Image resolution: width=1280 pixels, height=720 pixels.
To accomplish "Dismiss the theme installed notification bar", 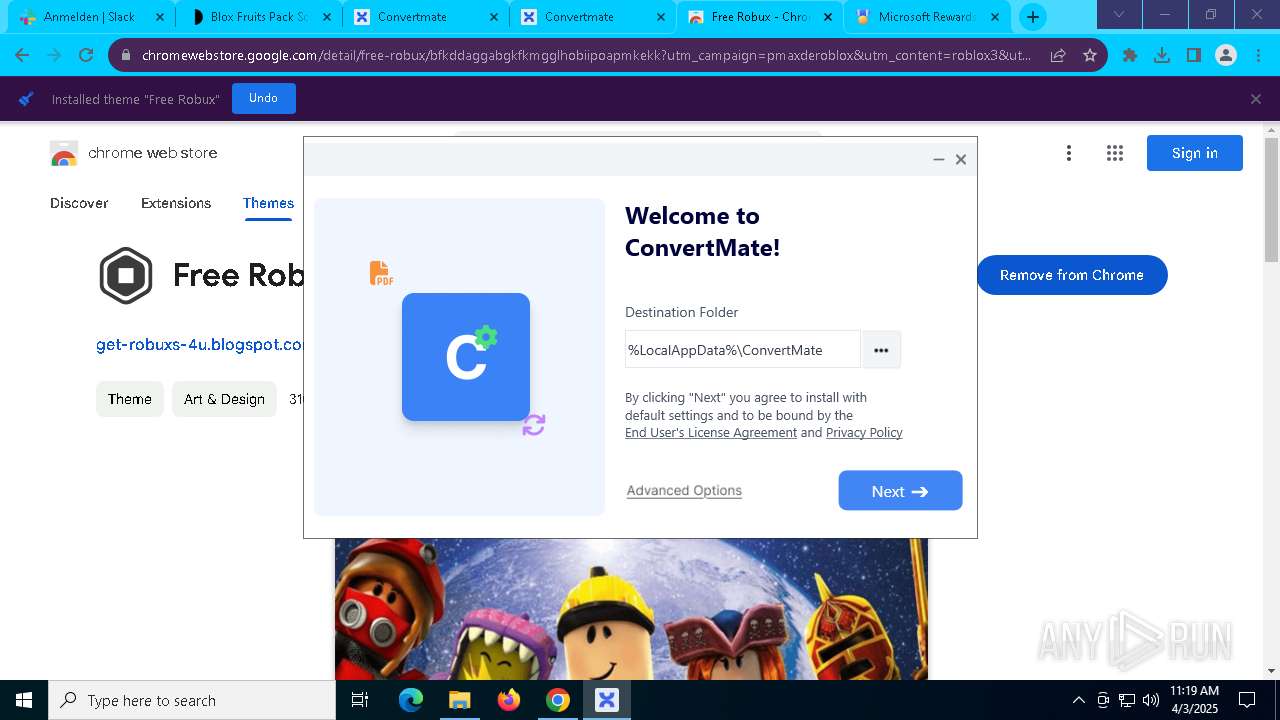I will (x=1256, y=99).
